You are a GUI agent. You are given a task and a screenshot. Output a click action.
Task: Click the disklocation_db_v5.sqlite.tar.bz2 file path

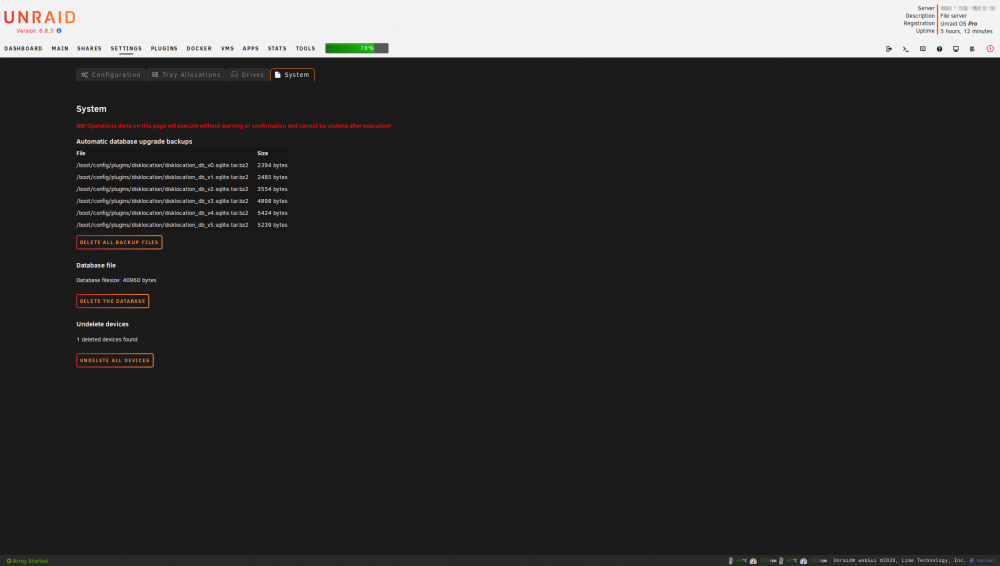(x=163, y=225)
